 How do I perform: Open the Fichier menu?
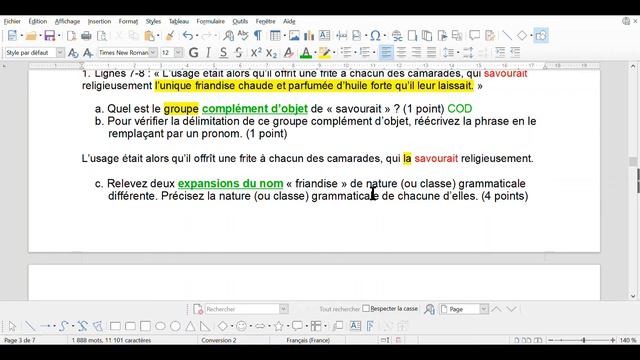[x=12, y=21]
